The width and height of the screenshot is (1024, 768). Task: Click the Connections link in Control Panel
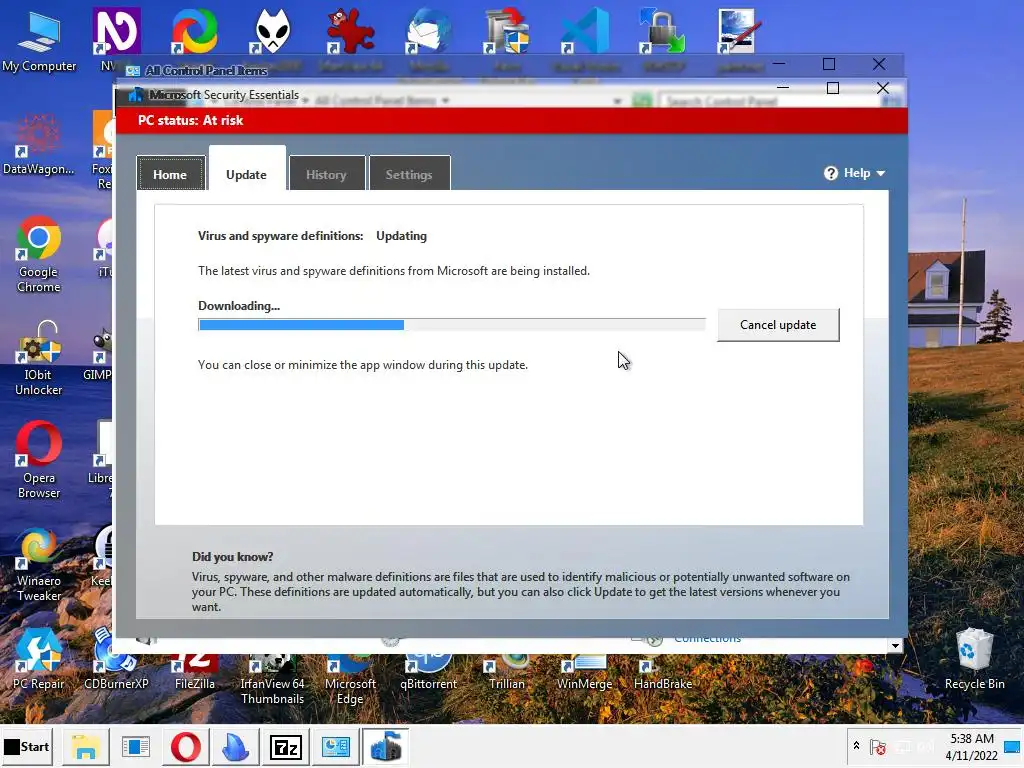click(707, 639)
